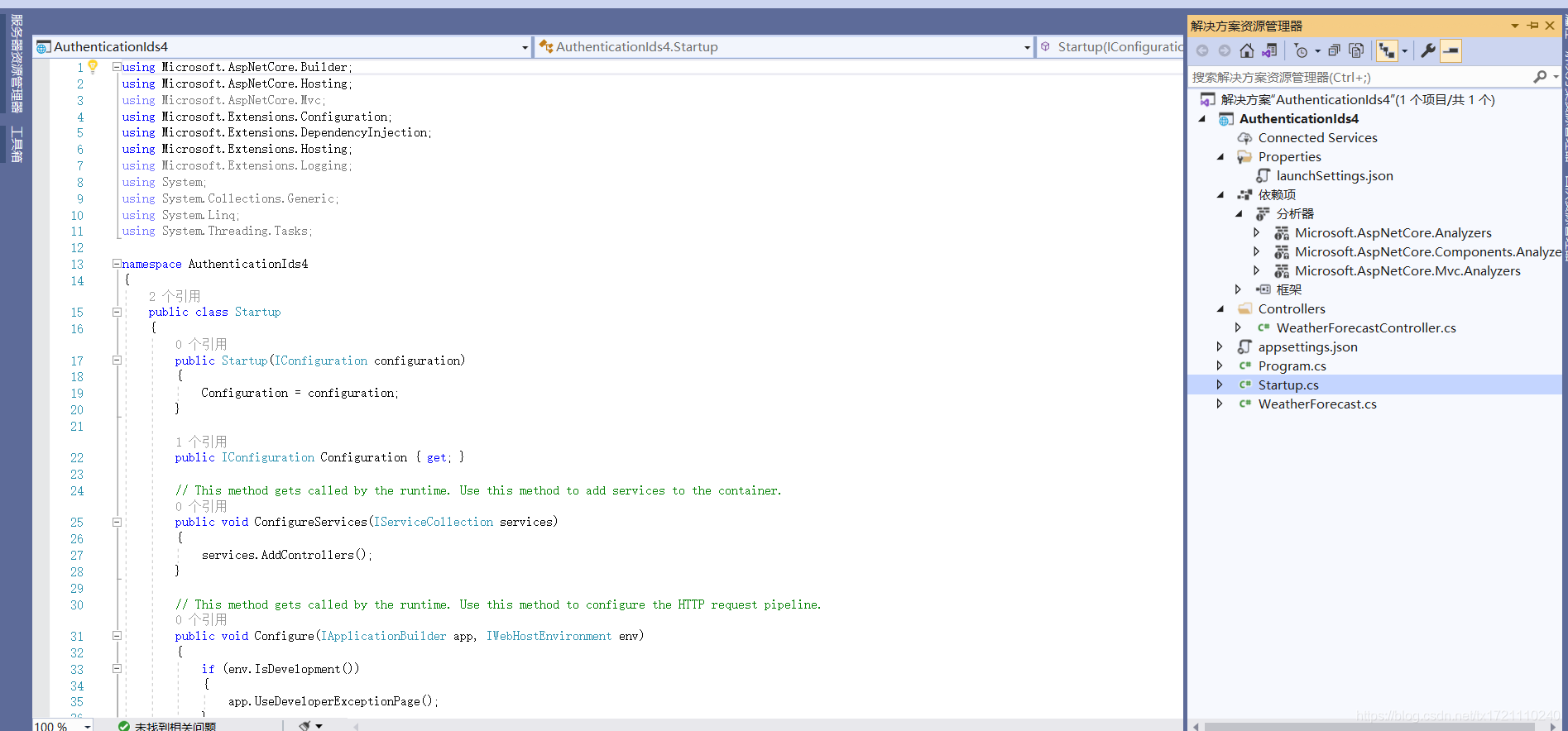Click the auto-hide pin icon of Solution Explorer

pyautogui.click(x=1532, y=26)
